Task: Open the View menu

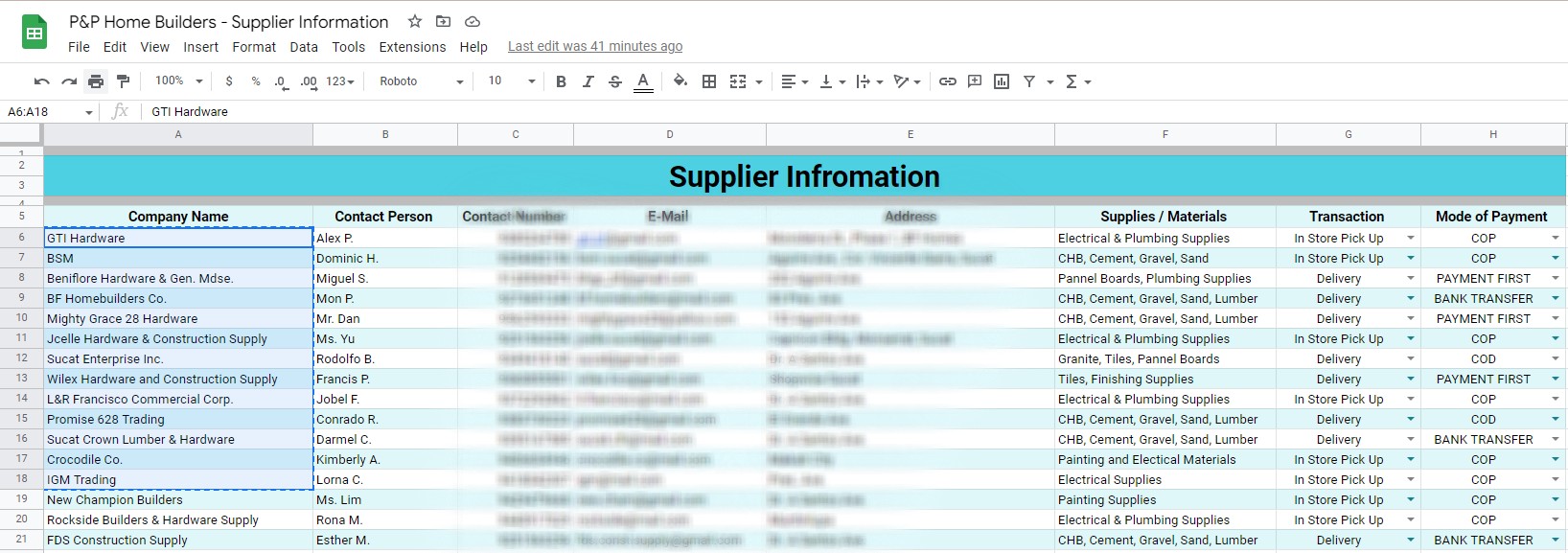Action: 154,47
